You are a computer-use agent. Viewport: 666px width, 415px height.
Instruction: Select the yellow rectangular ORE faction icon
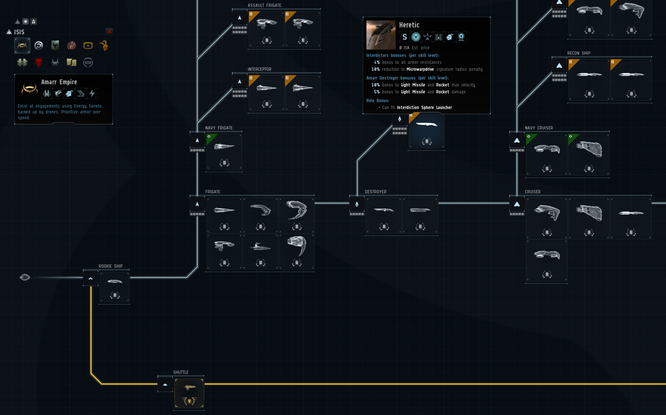[x=88, y=45]
